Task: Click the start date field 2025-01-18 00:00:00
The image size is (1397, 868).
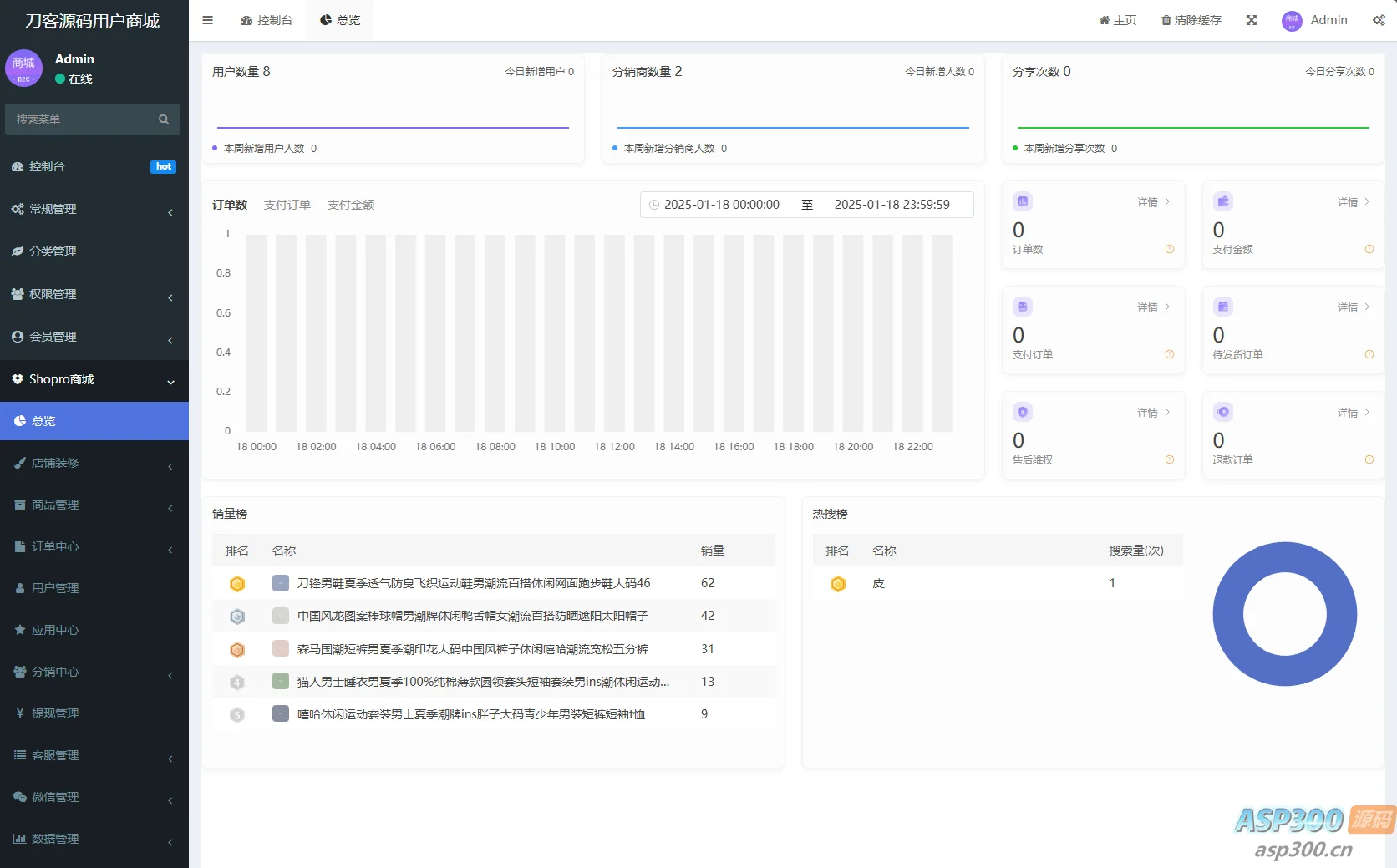Action: tap(722, 204)
